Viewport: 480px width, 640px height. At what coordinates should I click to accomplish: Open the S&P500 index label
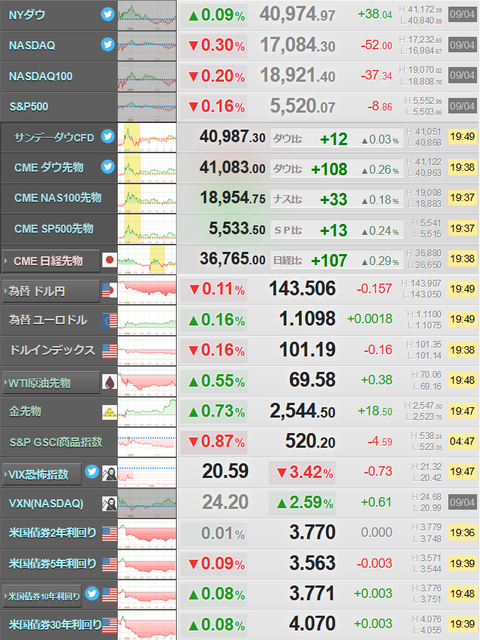pos(29,107)
